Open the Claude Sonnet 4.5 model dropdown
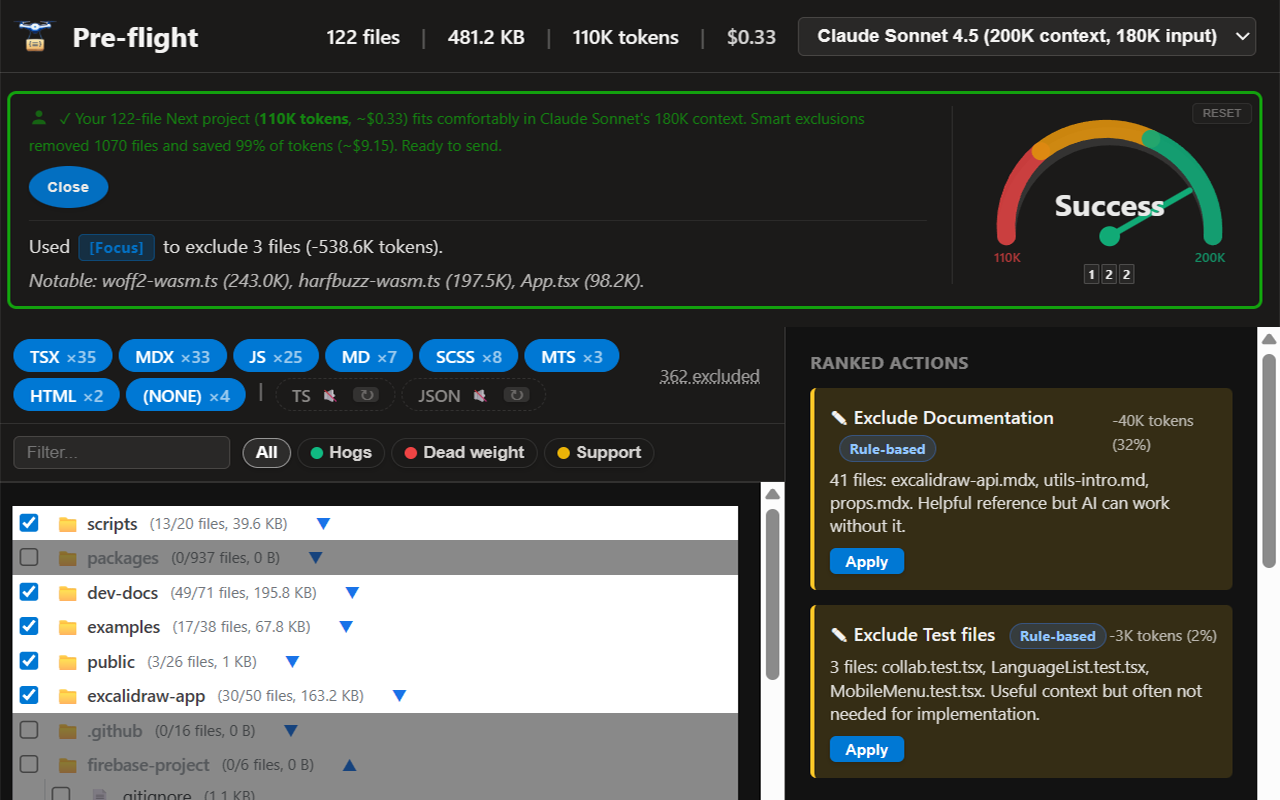This screenshot has width=1280, height=800. pos(1026,36)
